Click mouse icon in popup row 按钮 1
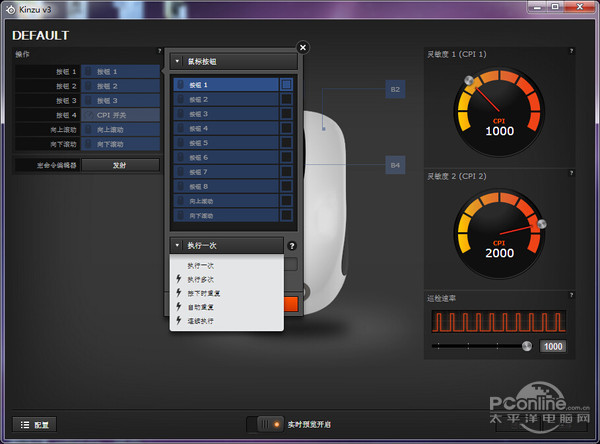This screenshot has height=444, width=600. (181, 85)
